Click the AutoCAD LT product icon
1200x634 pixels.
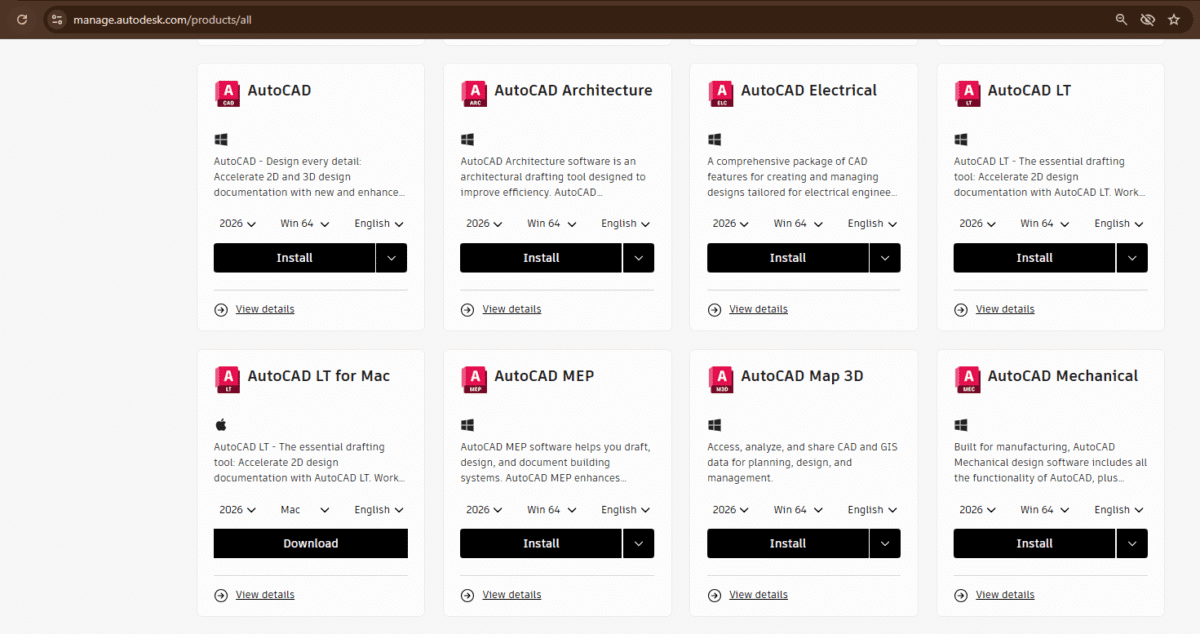coord(967,91)
